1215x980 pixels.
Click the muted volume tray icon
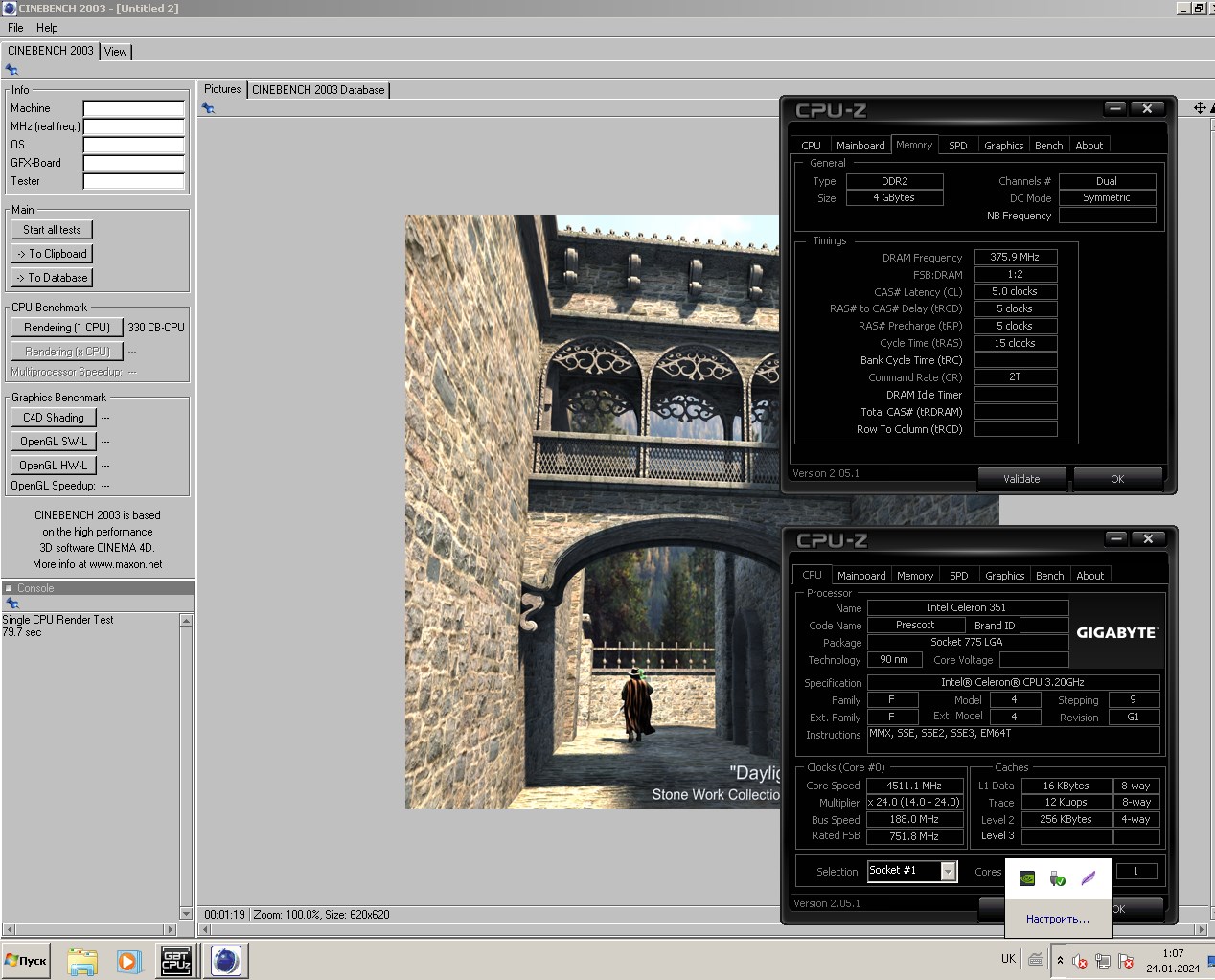click(1080, 961)
